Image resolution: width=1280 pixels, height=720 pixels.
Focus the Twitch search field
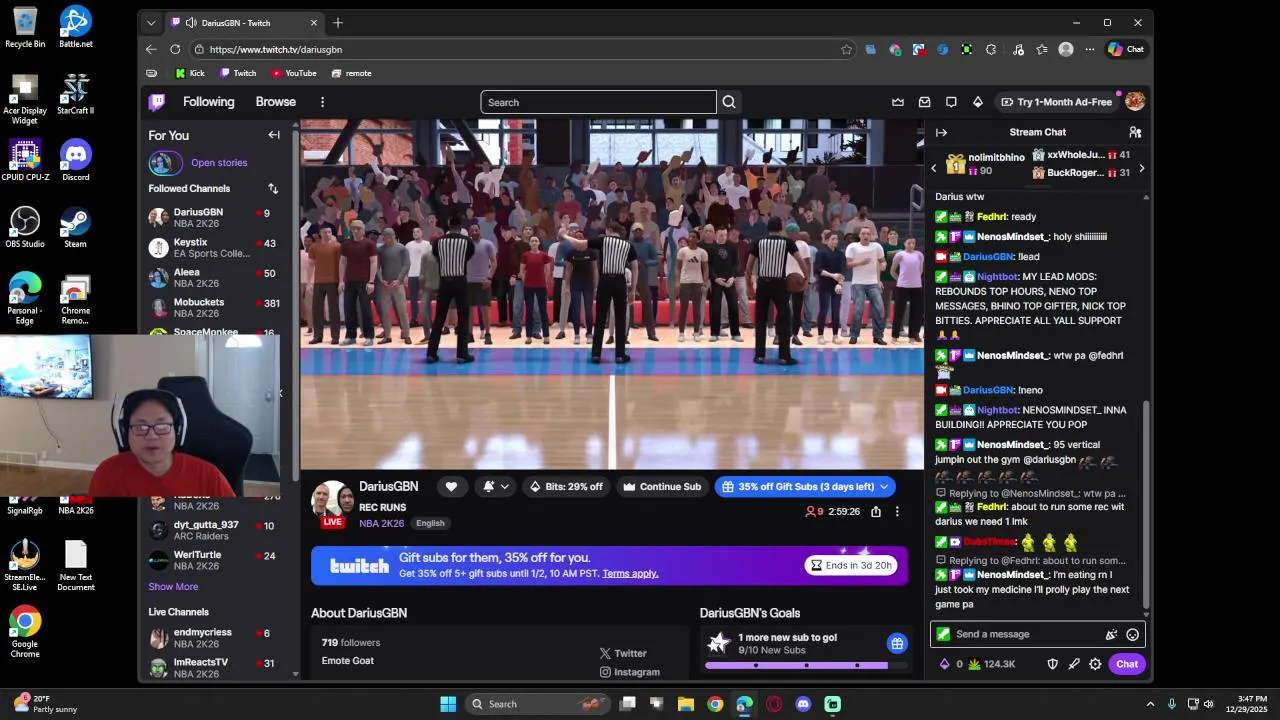598,102
